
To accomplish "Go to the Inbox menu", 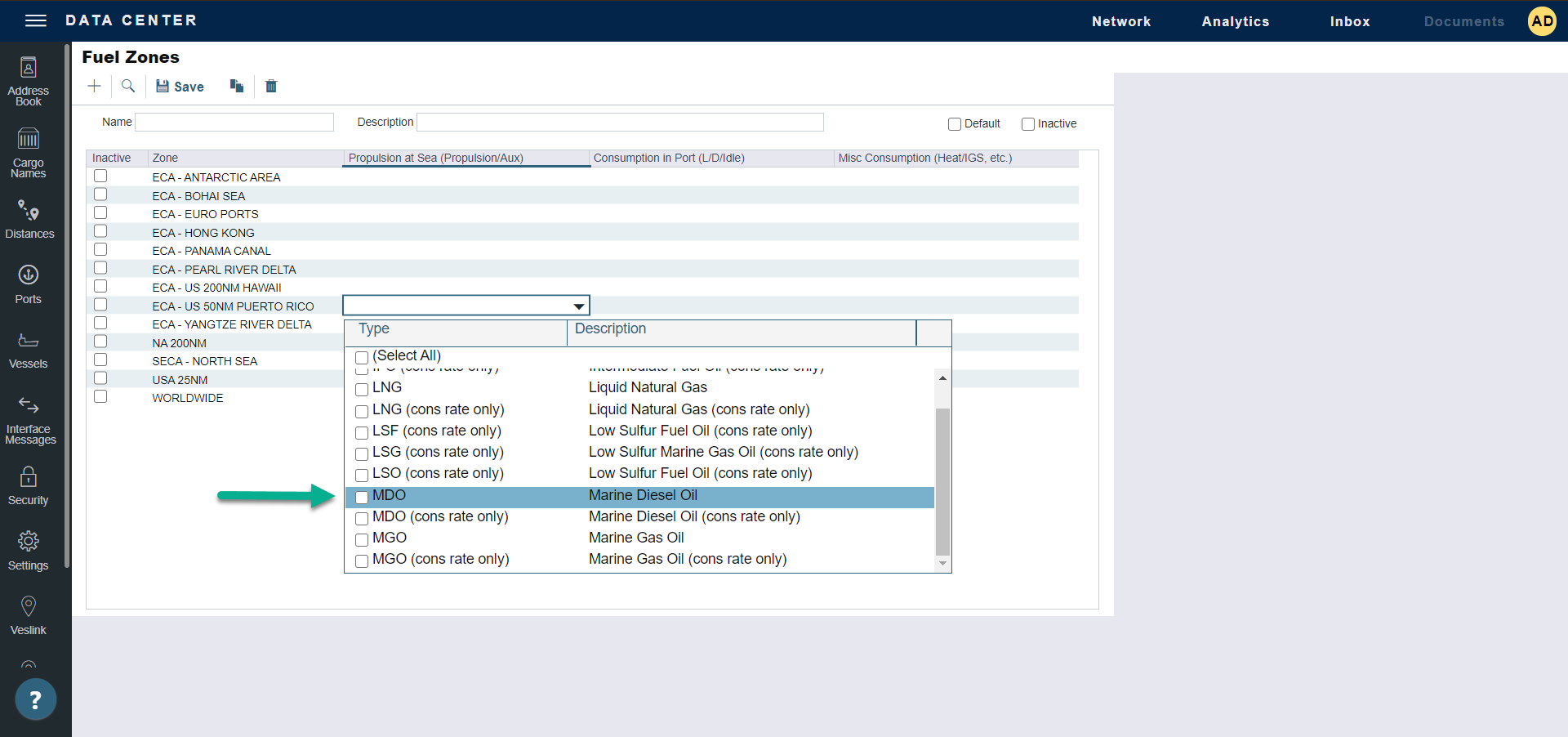I will point(1349,21).
